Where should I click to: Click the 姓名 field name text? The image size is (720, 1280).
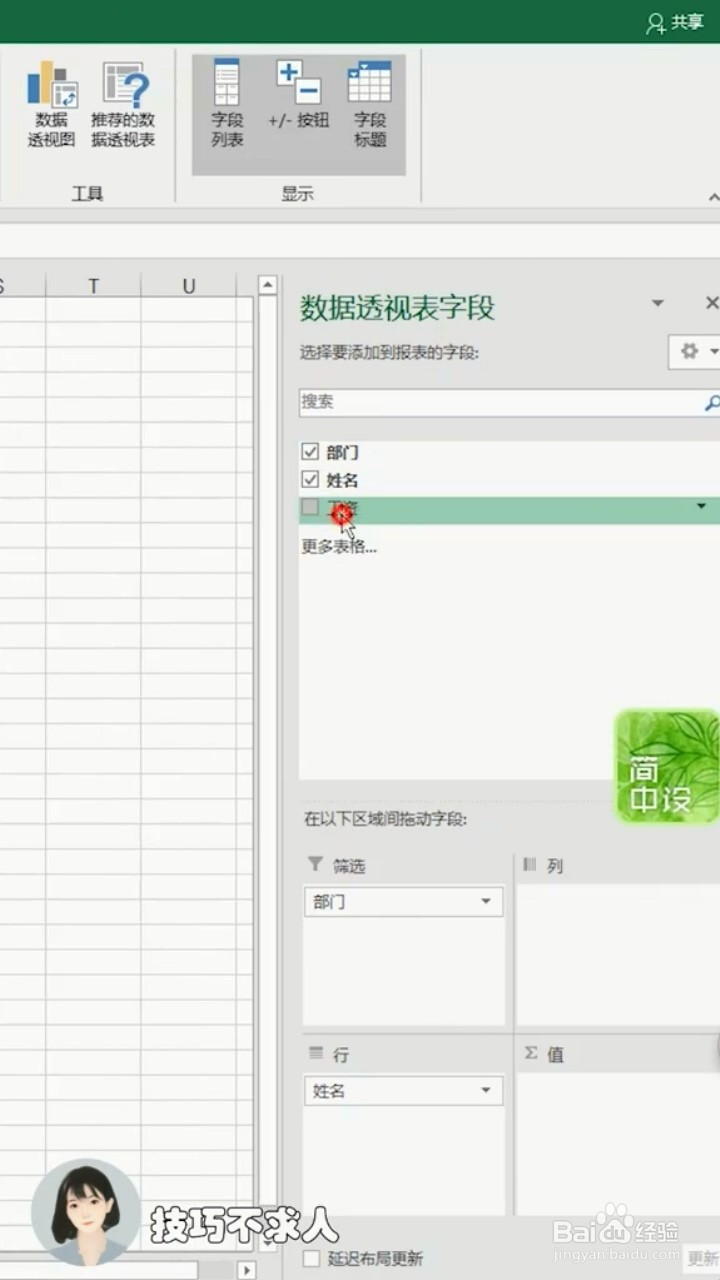tap(342, 480)
